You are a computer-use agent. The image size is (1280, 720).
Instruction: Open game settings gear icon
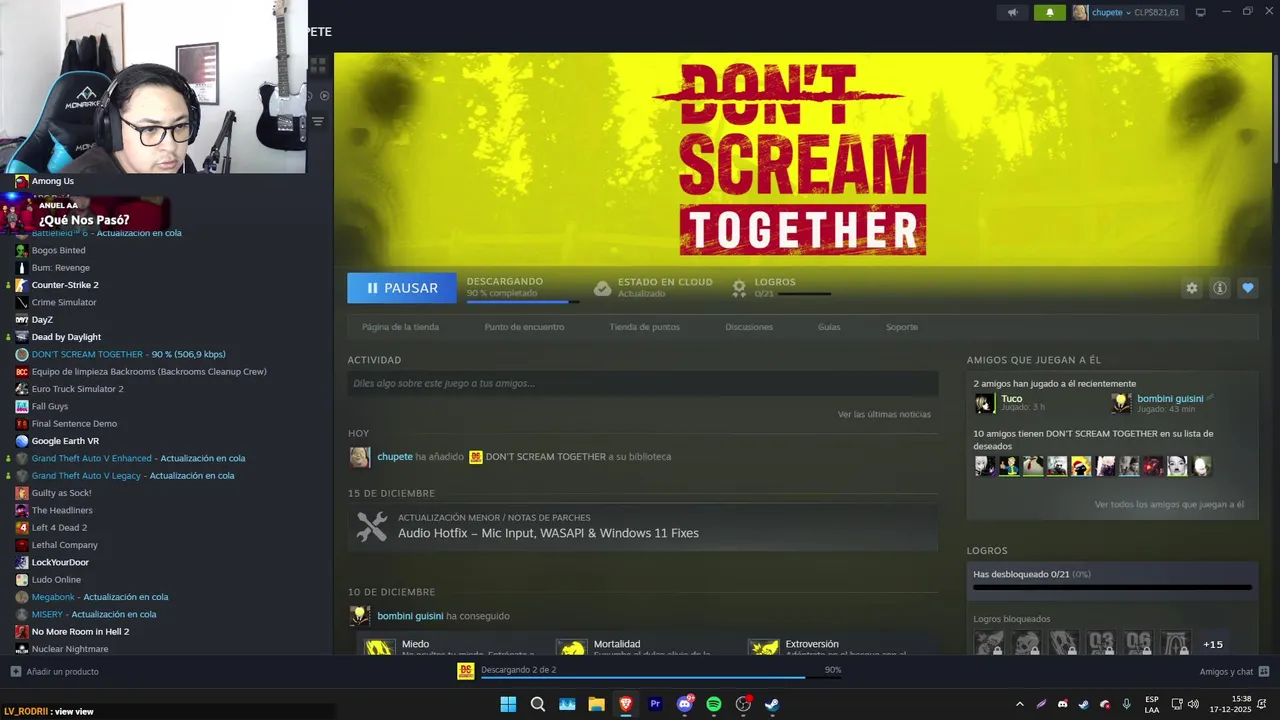(1192, 288)
